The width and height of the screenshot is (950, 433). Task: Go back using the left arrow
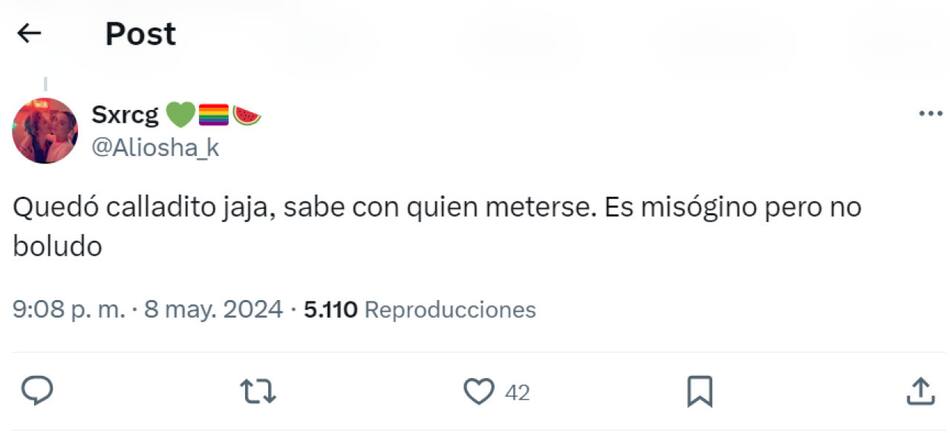[x=30, y=34]
